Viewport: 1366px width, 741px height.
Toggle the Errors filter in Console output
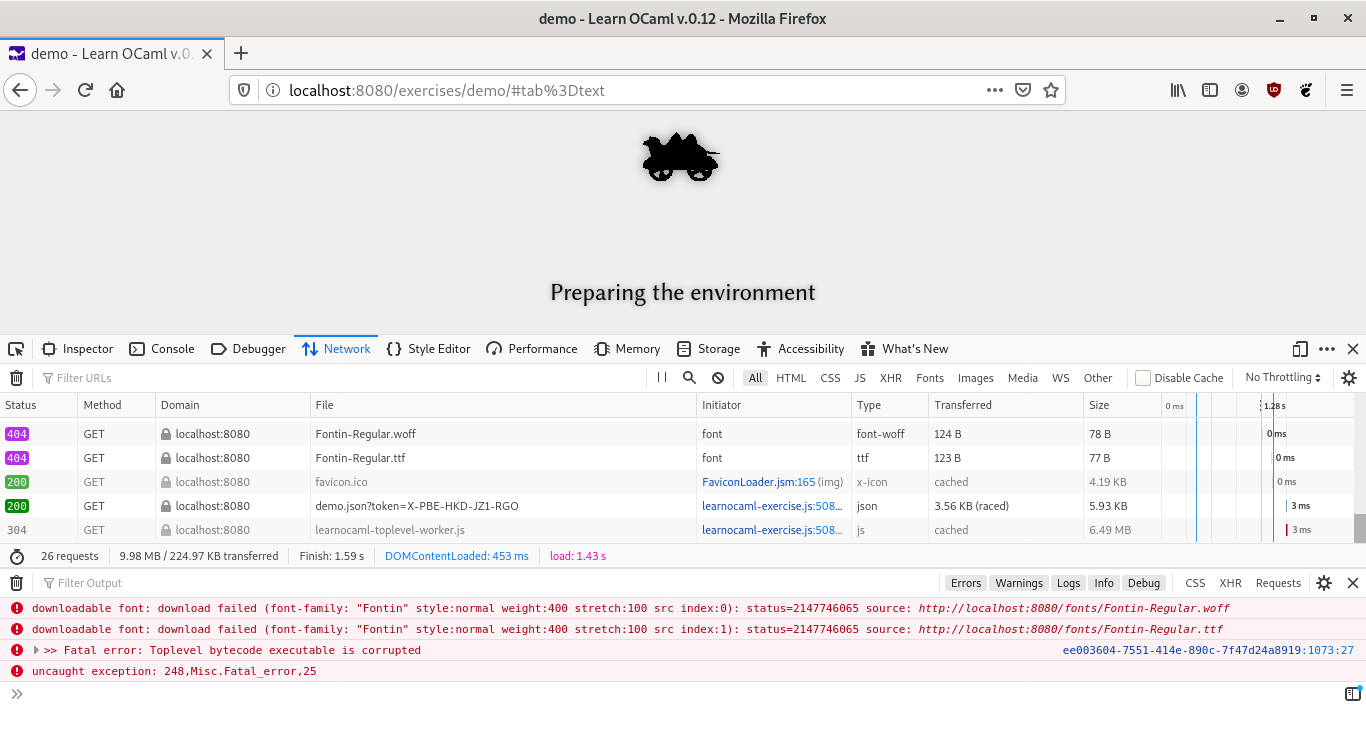click(x=966, y=583)
